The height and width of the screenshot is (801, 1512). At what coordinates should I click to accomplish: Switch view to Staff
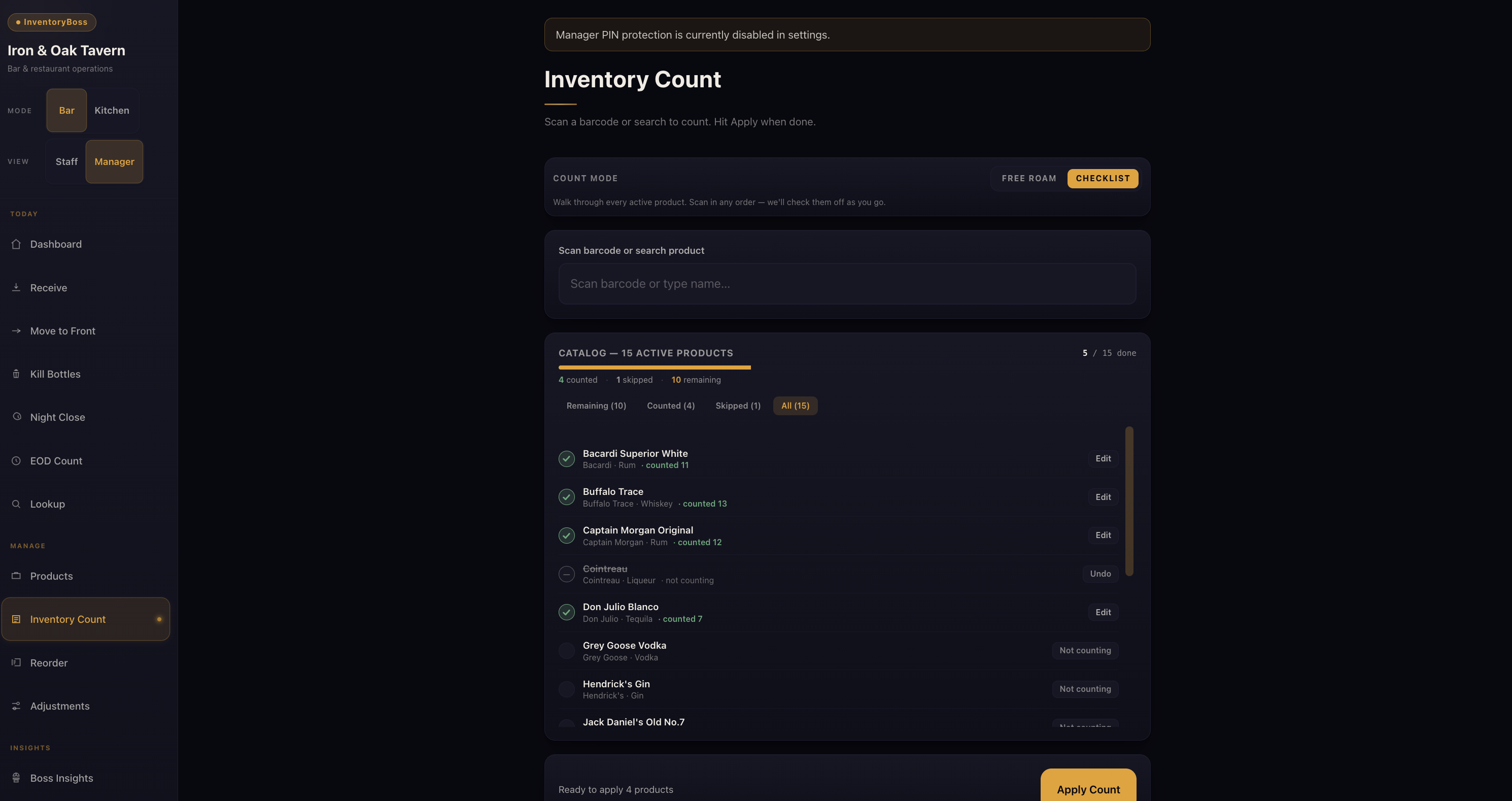pyautogui.click(x=66, y=161)
